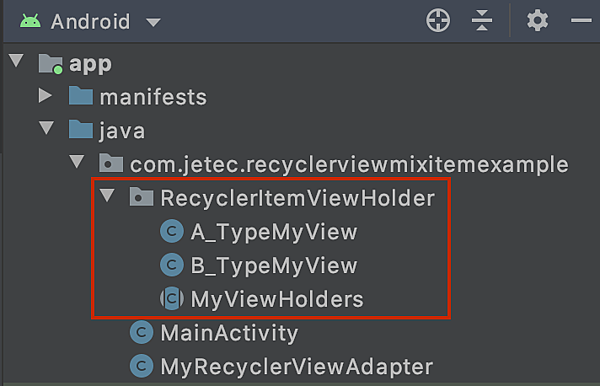Image resolution: width=600 pixels, height=386 pixels.
Task: Select the B_TypeMyView class
Action: [x=274, y=265]
